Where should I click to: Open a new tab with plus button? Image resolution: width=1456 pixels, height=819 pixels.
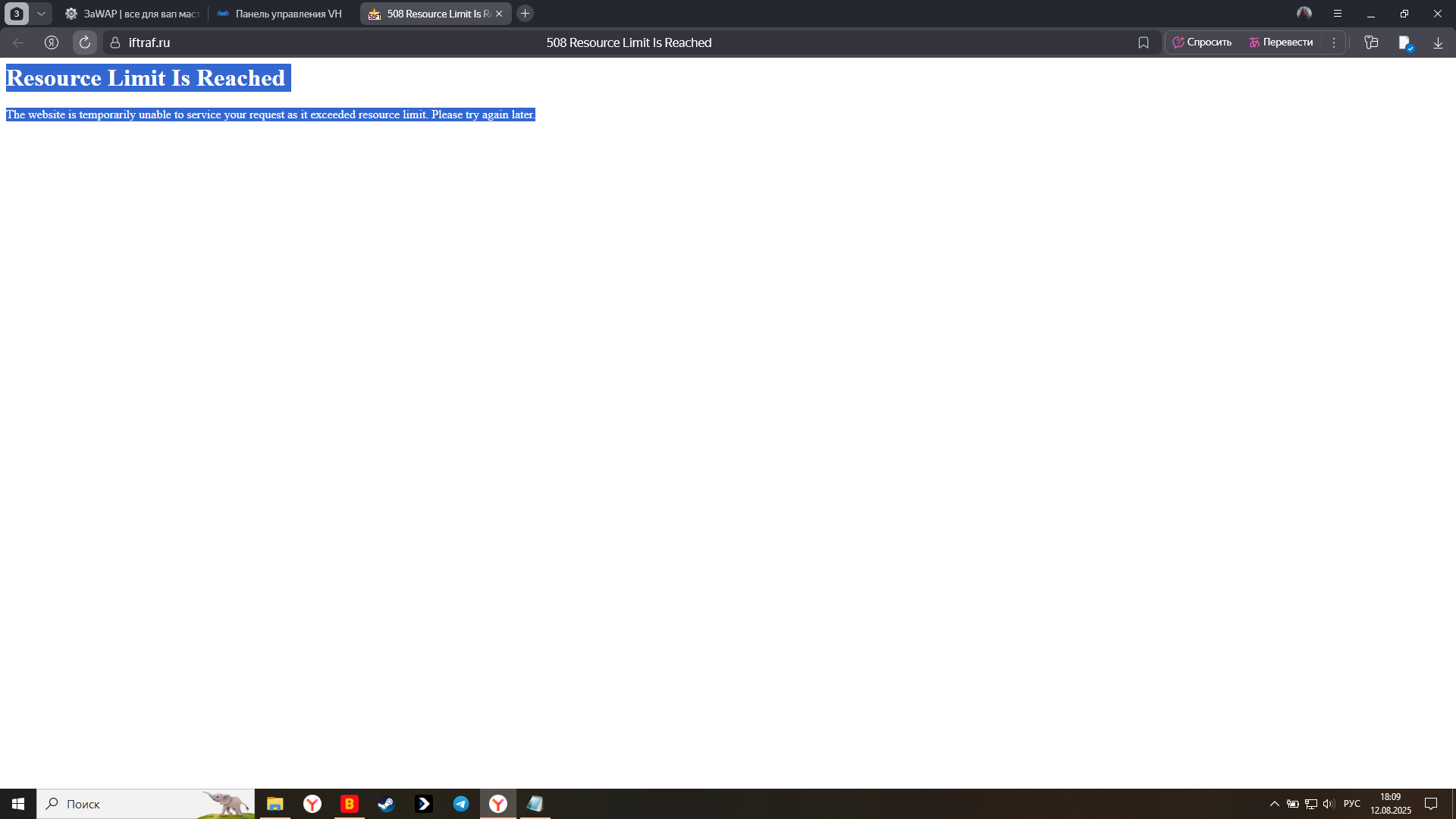[525, 14]
